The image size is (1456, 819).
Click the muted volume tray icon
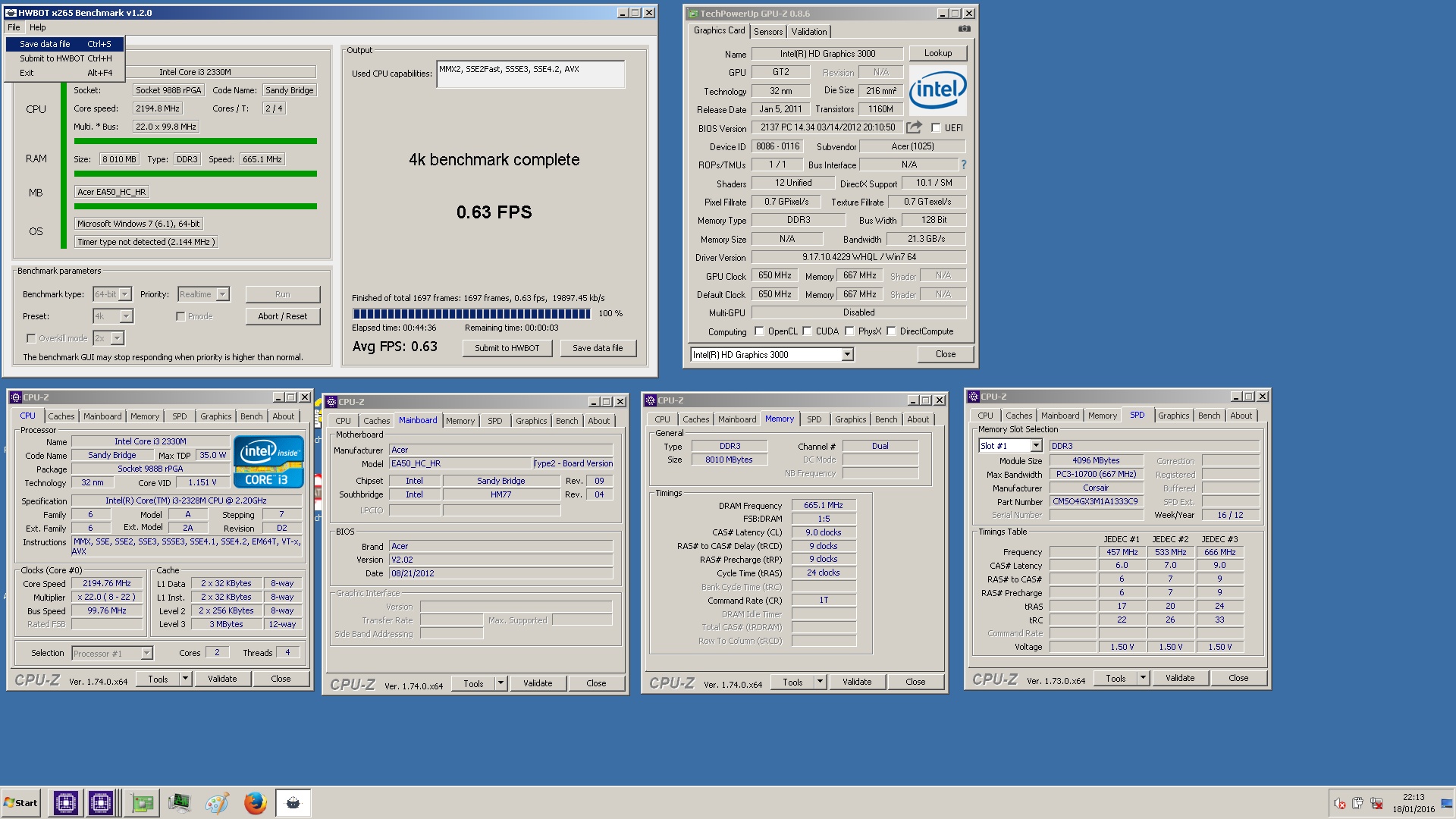[1340, 804]
